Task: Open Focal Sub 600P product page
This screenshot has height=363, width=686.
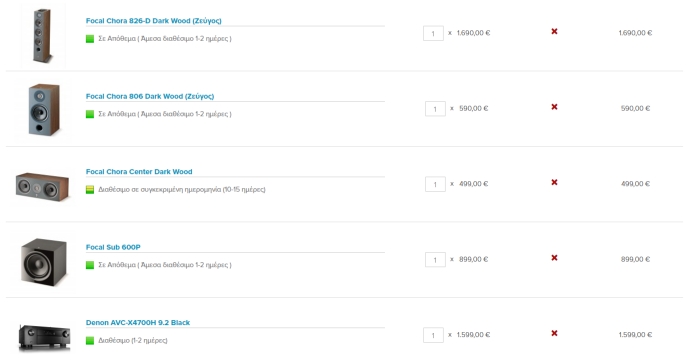Action: tap(113, 247)
